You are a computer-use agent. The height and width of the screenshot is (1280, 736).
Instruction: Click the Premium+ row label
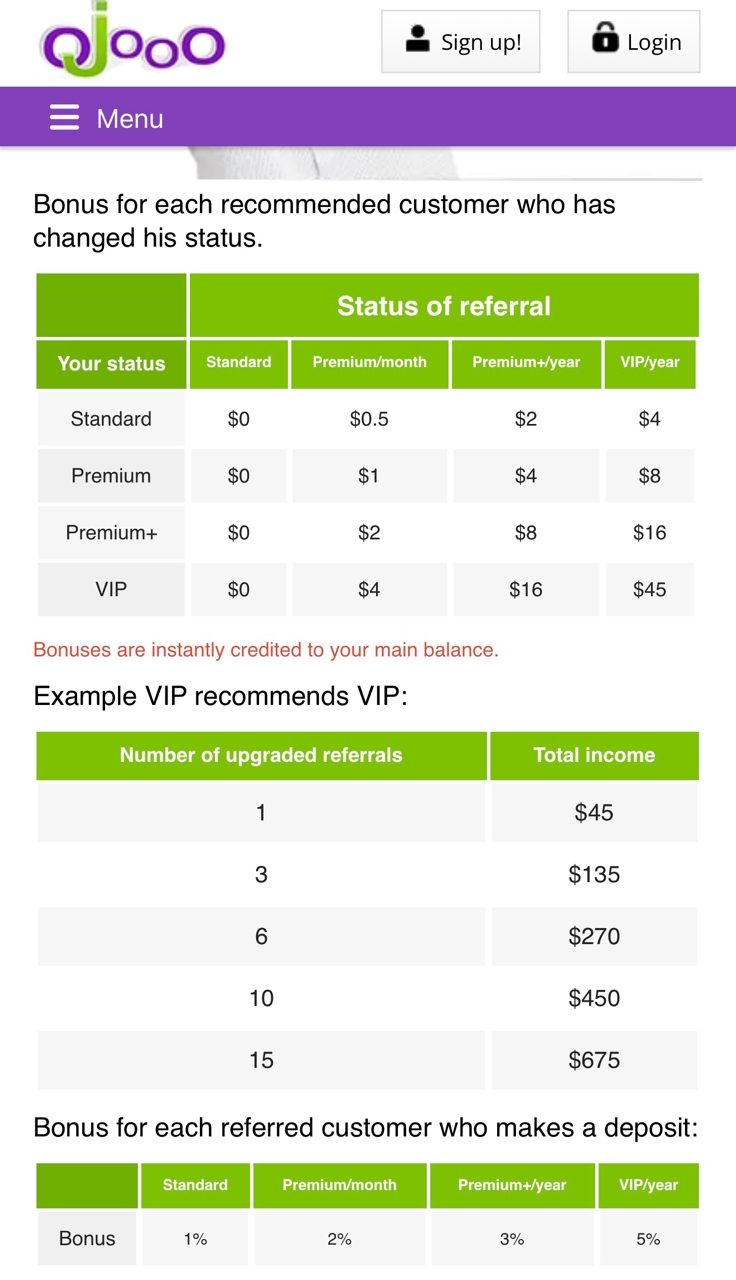tap(111, 533)
